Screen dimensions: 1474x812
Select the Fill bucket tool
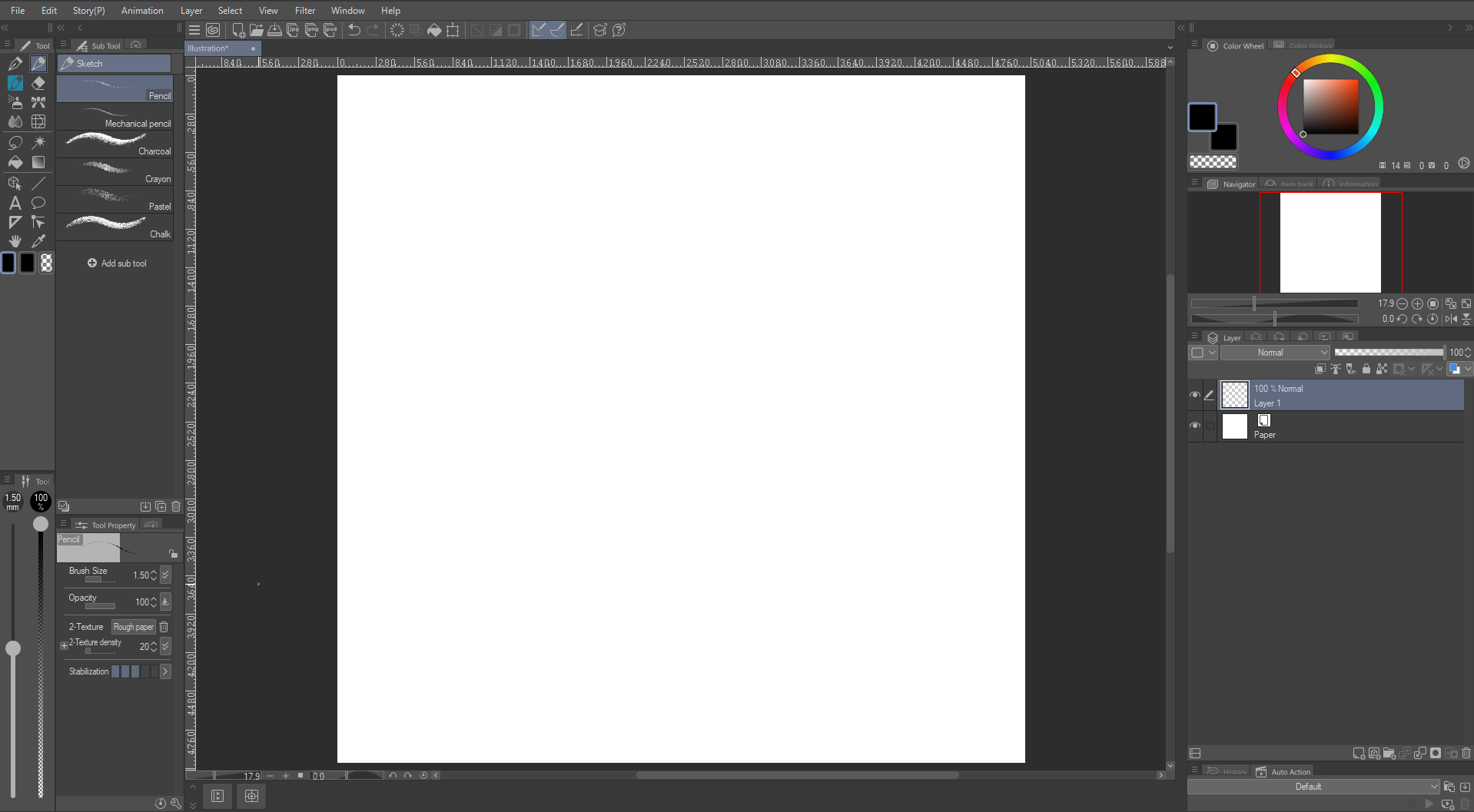pyautogui.click(x=15, y=162)
